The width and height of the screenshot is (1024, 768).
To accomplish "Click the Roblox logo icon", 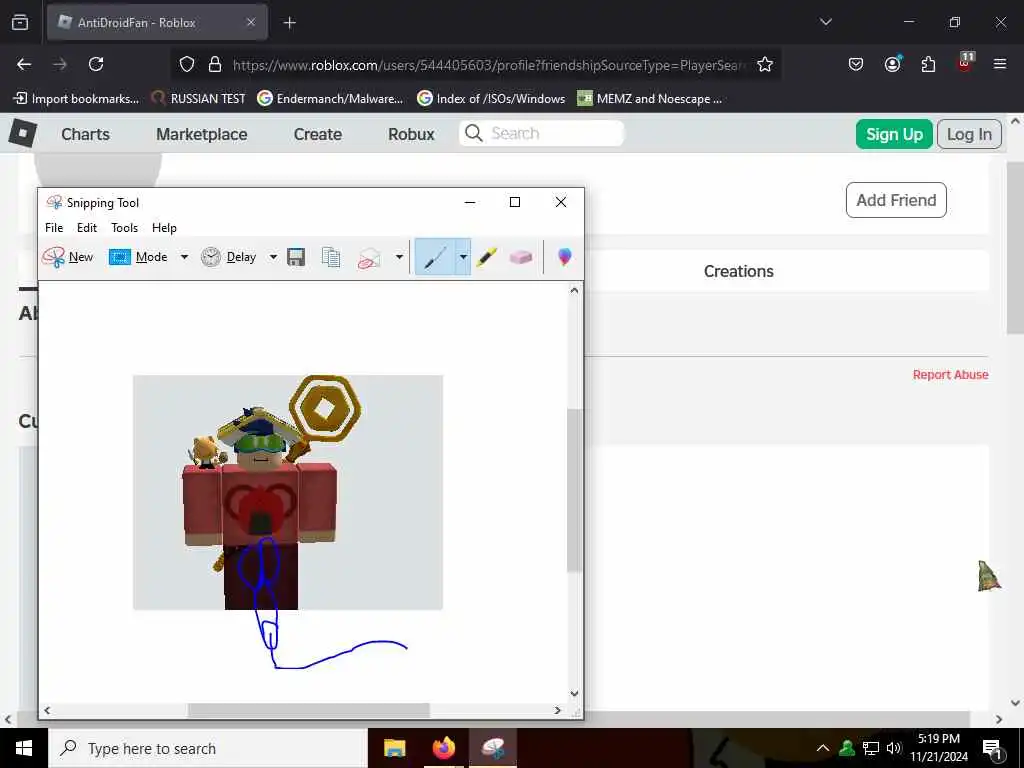I will [23, 134].
